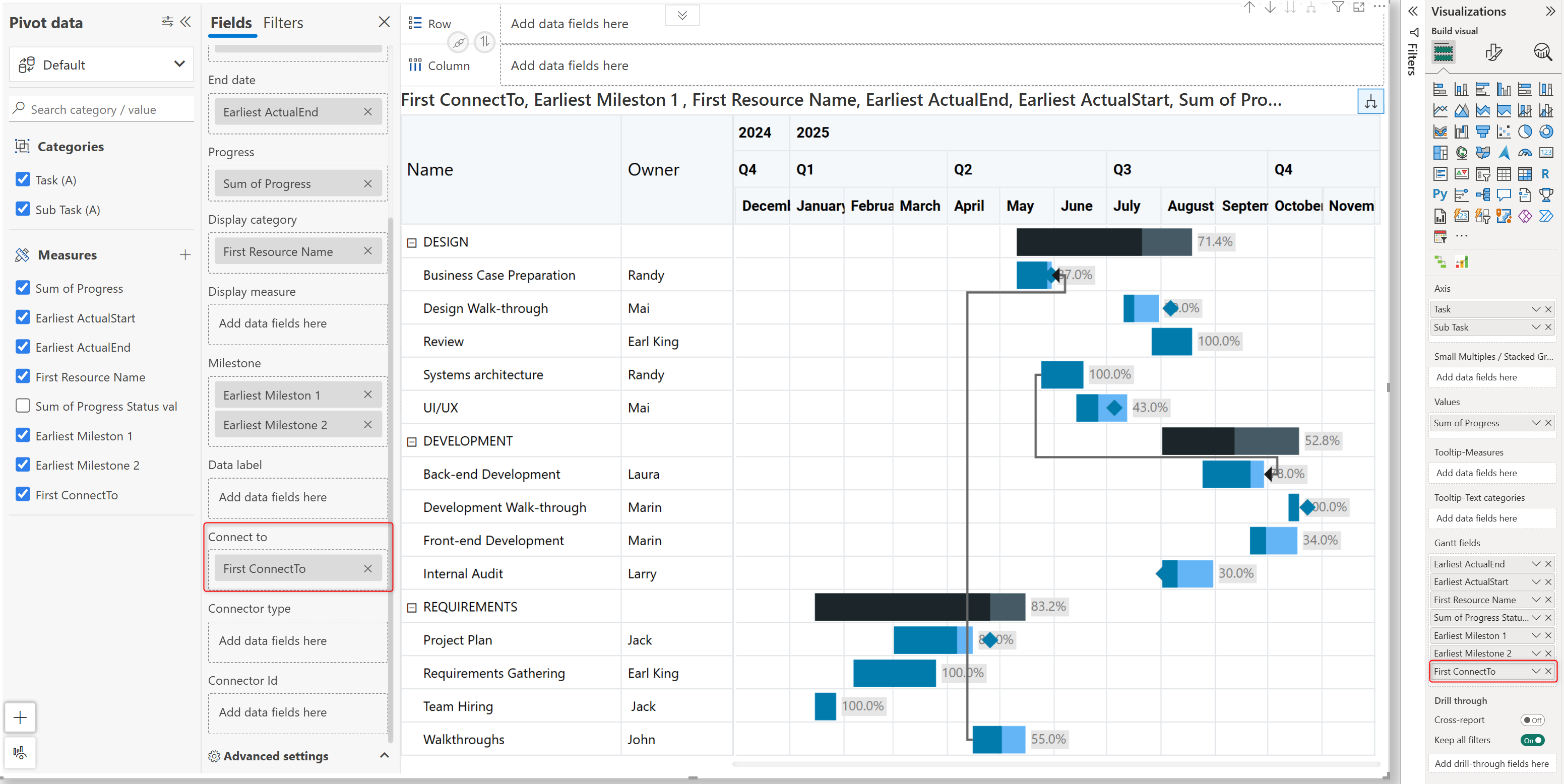Click the horizontal scrollbar under the Gantt chart
This screenshot has height=784, width=1564.
1055,764
